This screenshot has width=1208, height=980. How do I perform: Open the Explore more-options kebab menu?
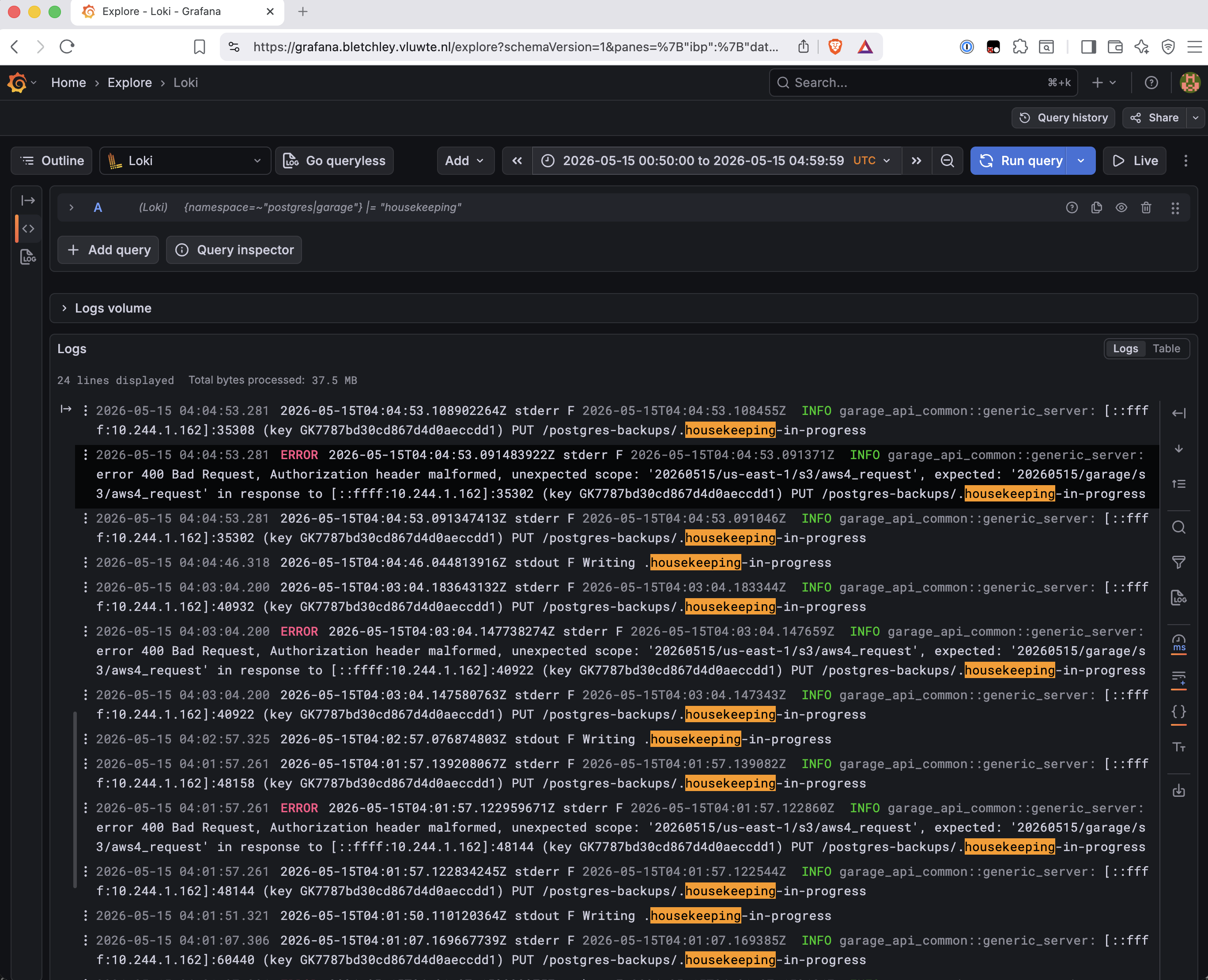point(1185,161)
